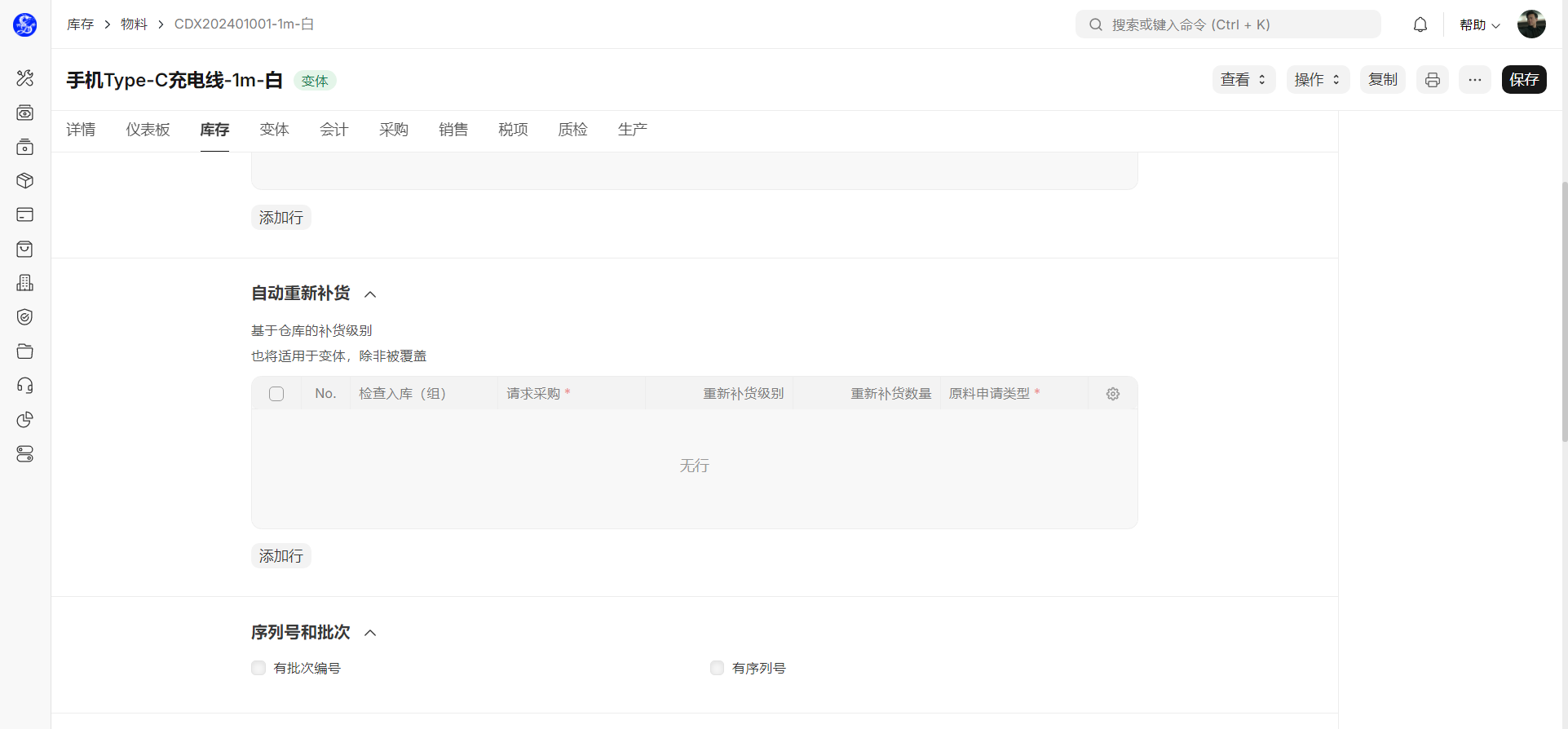Switch to the 会计 tab
The height and width of the screenshot is (729, 1568).
pyautogui.click(x=333, y=130)
